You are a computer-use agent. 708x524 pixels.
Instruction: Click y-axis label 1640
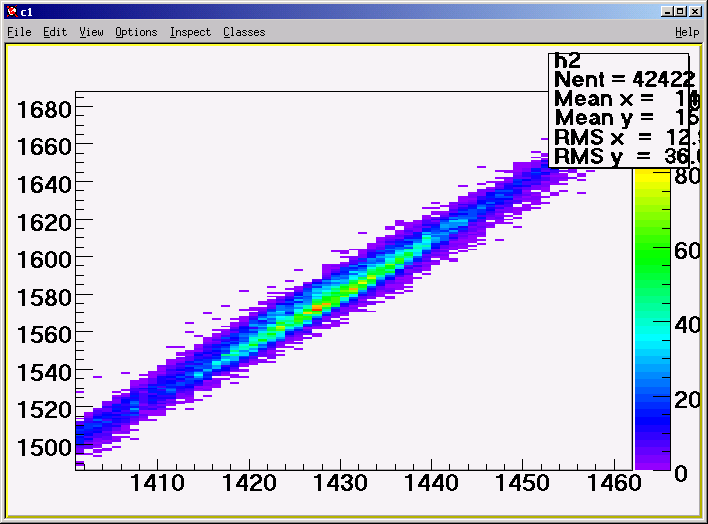tap(44, 185)
